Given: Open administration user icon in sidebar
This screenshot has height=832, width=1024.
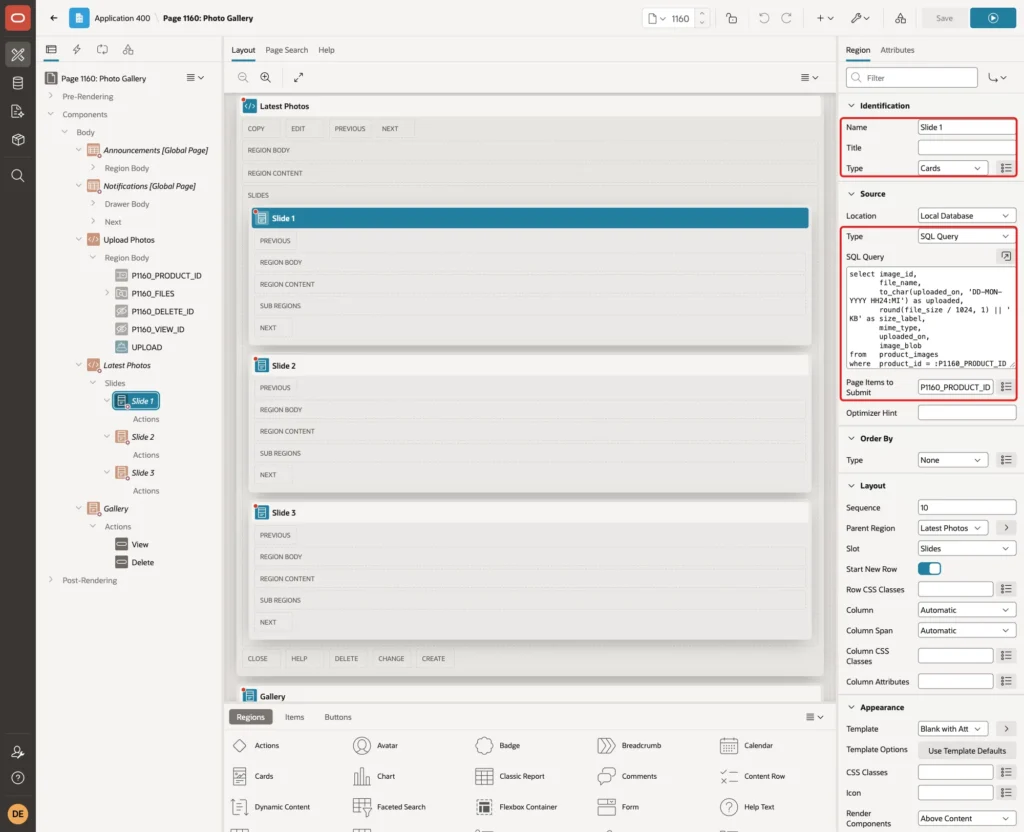Looking at the screenshot, I should tap(18, 752).
